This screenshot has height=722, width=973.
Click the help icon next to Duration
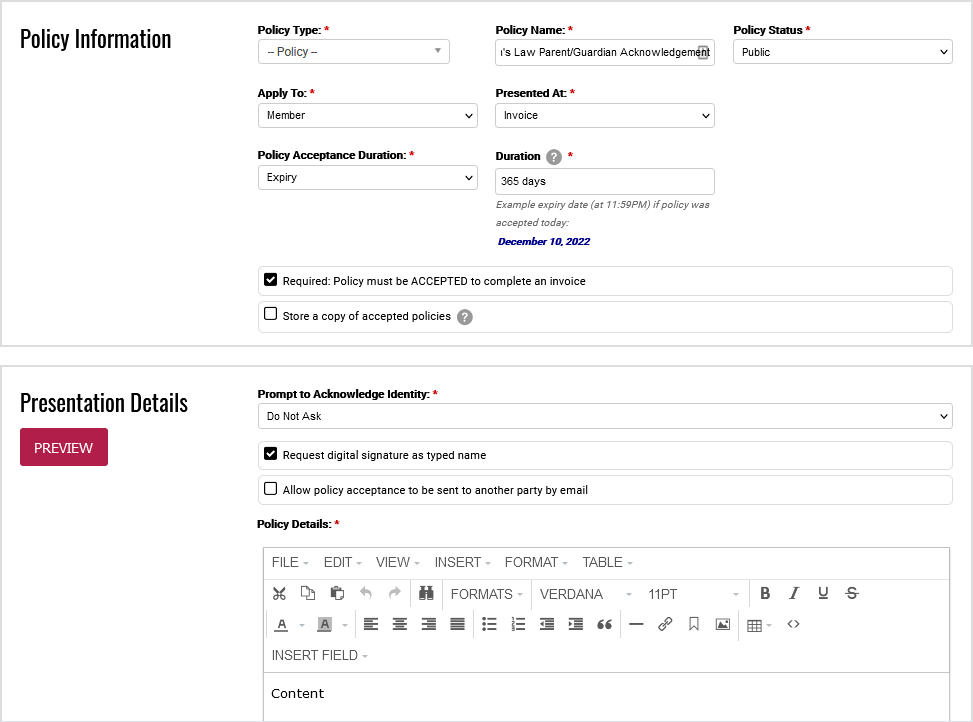(x=554, y=157)
